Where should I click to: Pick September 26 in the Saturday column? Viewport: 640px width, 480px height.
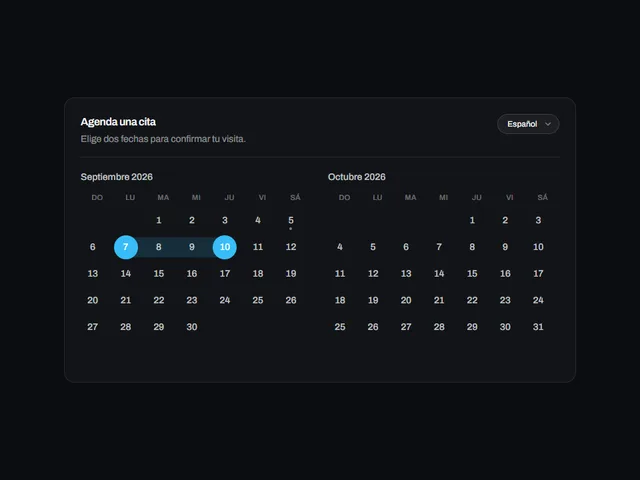291,300
